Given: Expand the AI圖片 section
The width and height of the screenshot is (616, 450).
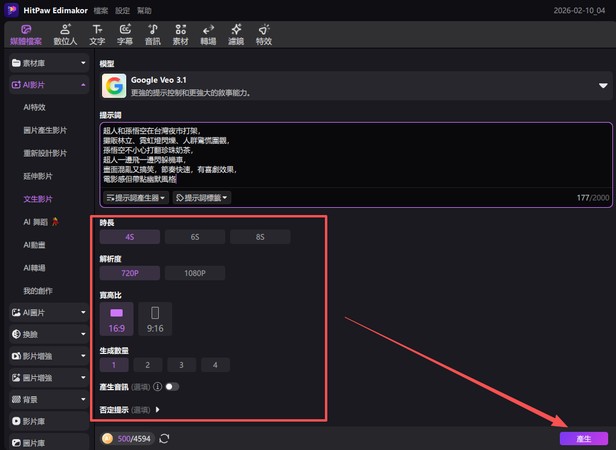Looking at the screenshot, I should [49, 312].
